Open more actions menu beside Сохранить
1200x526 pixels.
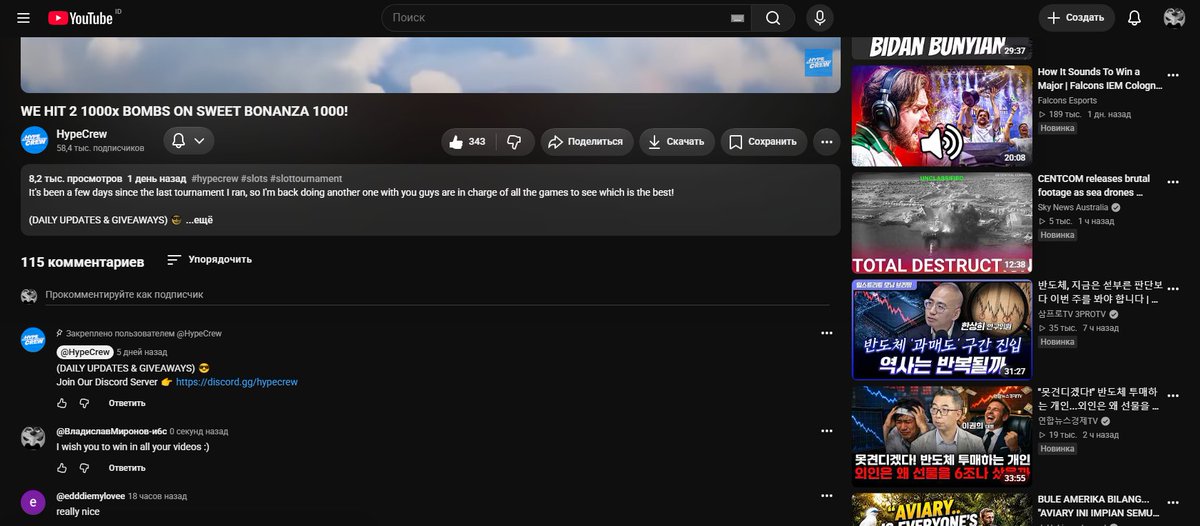click(x=826, y=142)
